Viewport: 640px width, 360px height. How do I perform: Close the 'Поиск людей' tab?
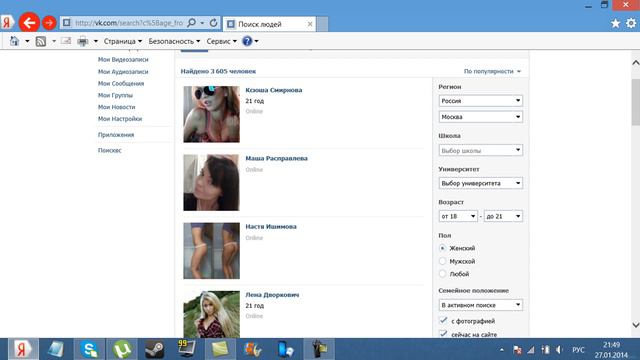[310, 24]
